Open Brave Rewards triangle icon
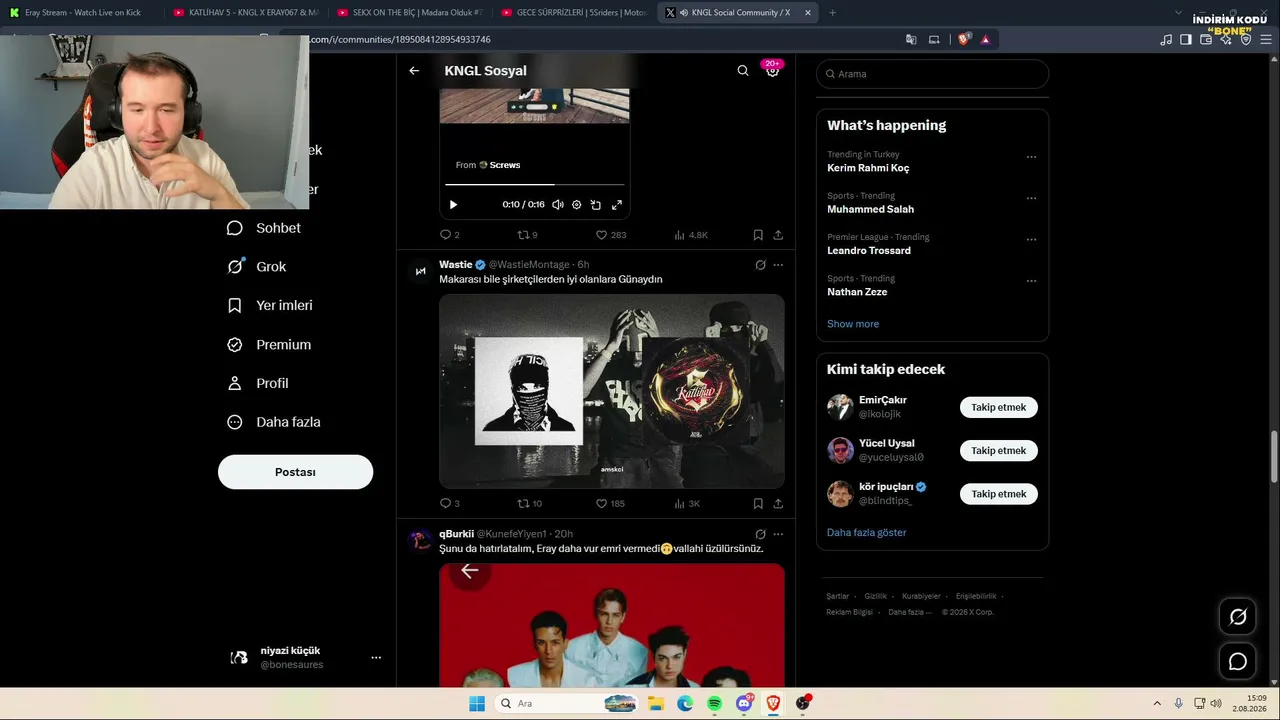 click(985, 40)
